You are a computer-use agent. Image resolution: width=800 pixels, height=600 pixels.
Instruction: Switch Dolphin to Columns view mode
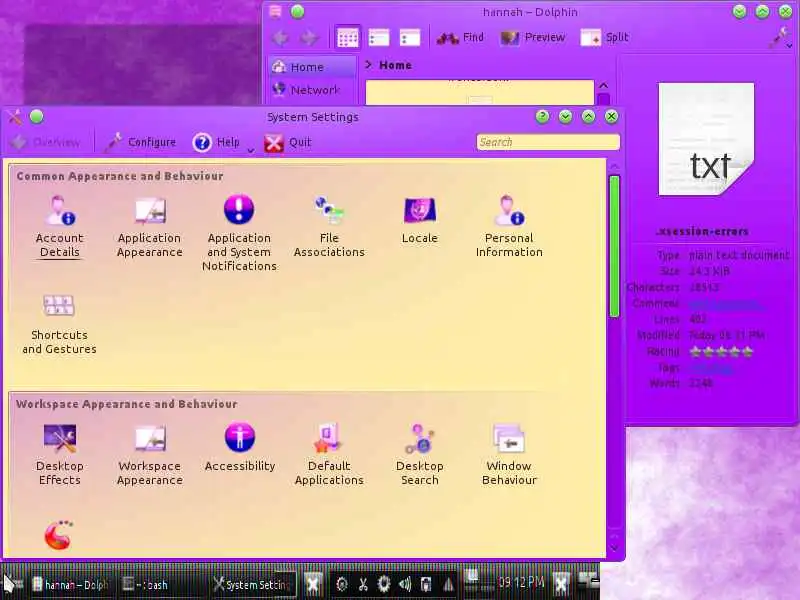click(410, 37)
